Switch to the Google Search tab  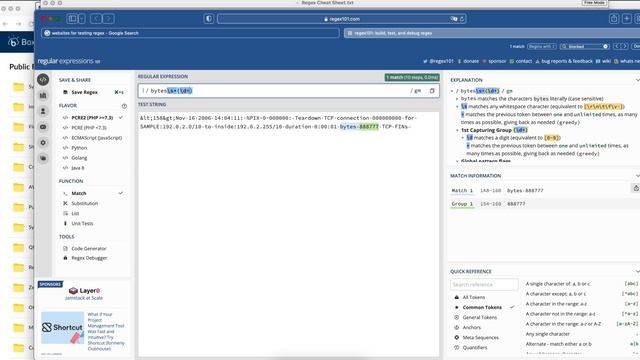(190, 33)
